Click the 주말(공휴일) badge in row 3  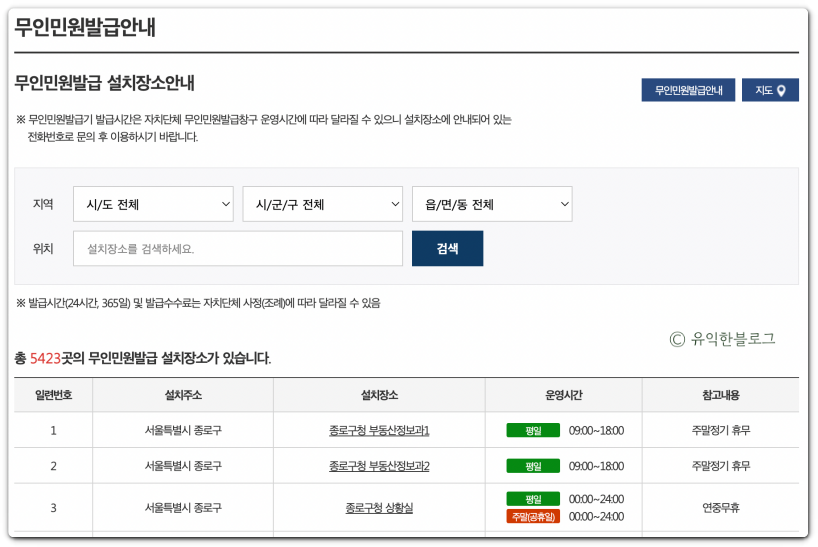tap(533, 517)
